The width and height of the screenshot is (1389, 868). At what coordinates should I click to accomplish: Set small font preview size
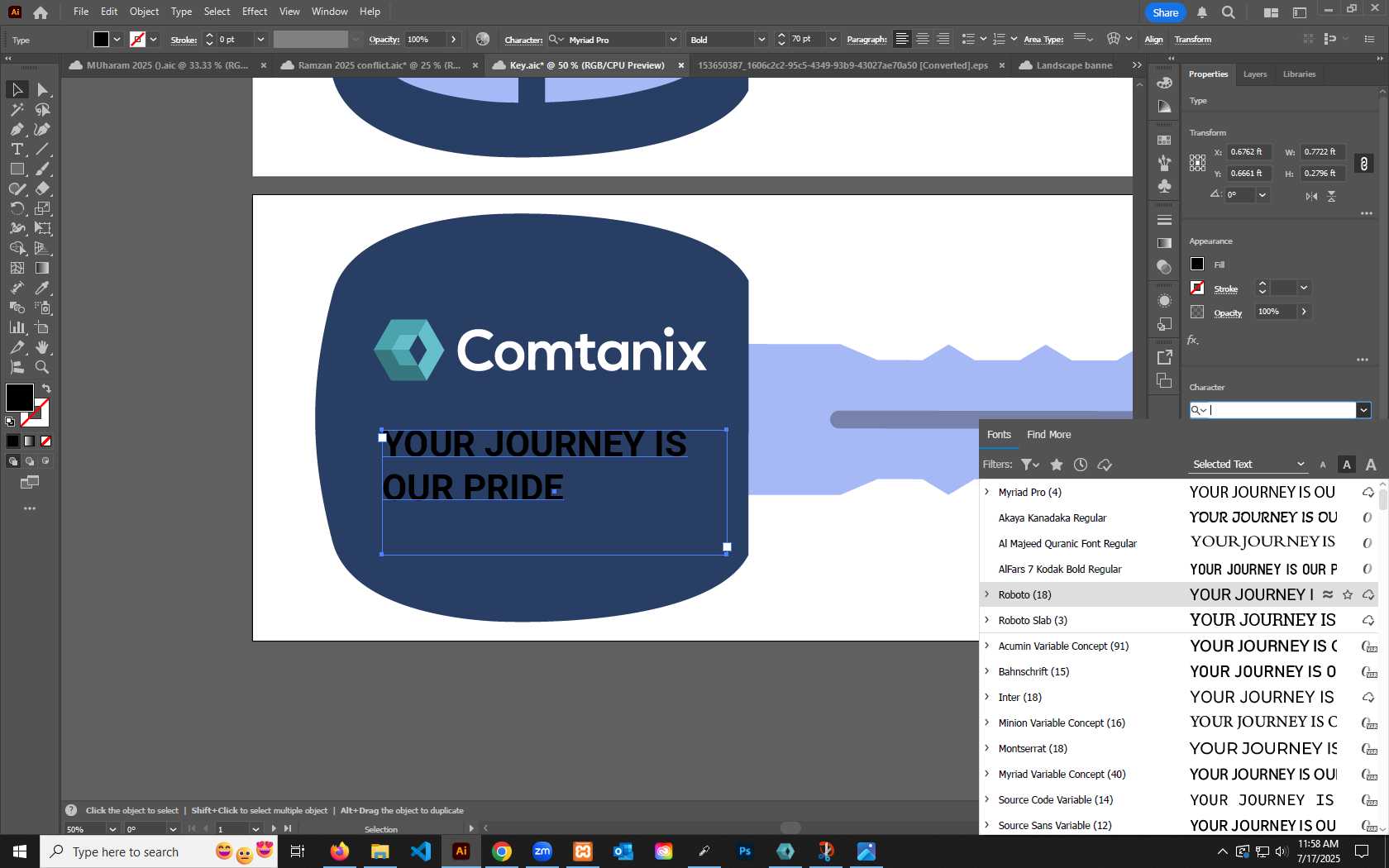(x=1323, y=465)
